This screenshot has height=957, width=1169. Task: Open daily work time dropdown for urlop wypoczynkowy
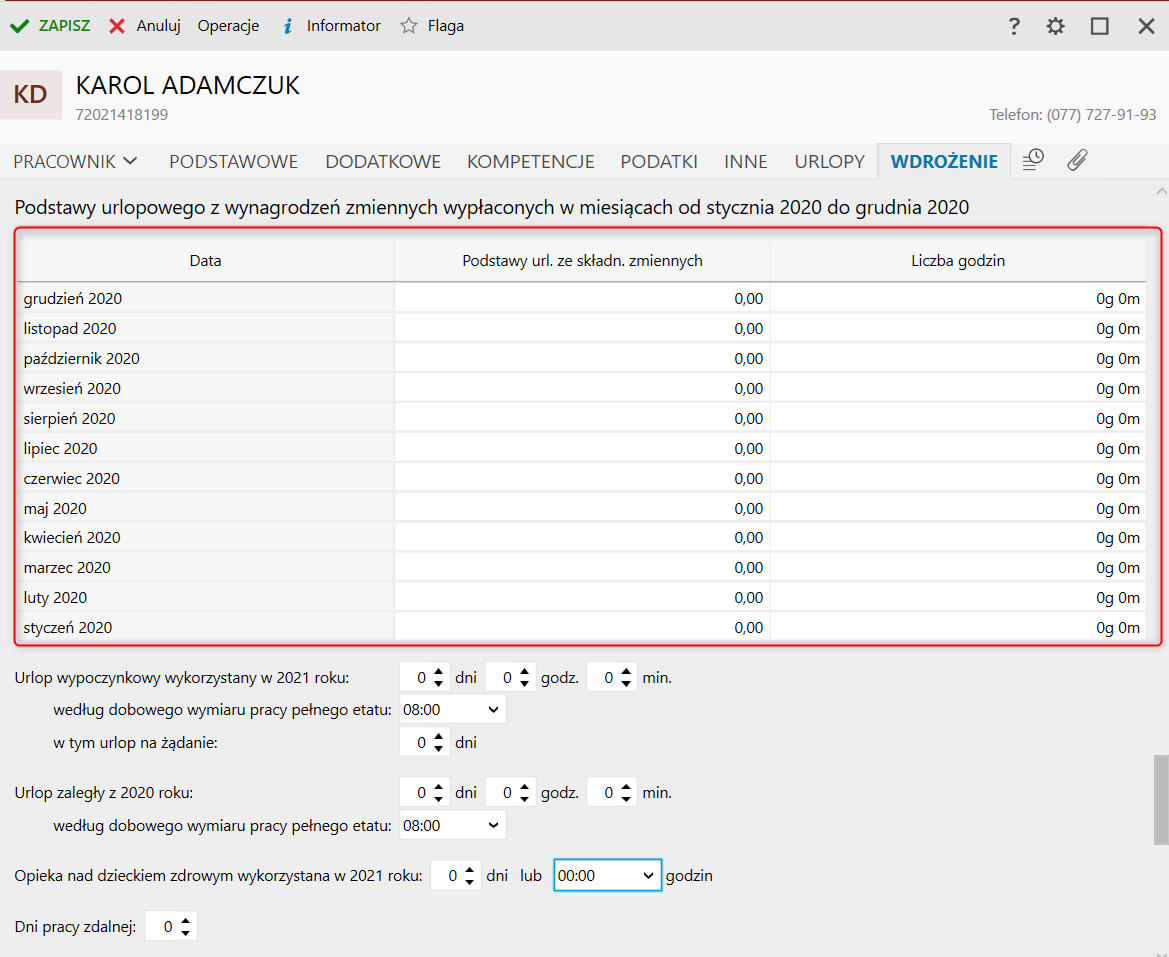point(452,709)
